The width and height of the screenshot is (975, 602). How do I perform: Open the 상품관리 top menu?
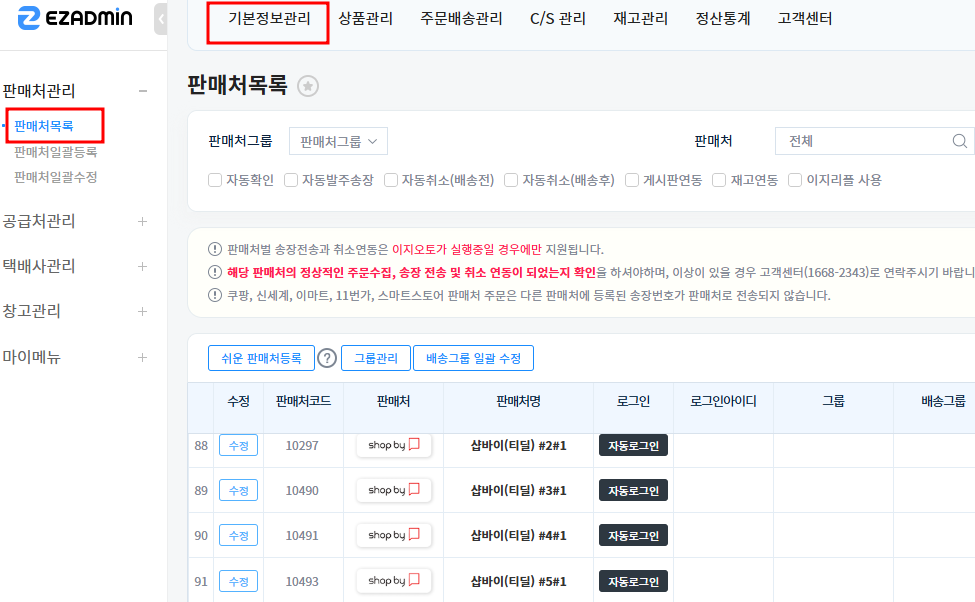(x=365, y=18)
